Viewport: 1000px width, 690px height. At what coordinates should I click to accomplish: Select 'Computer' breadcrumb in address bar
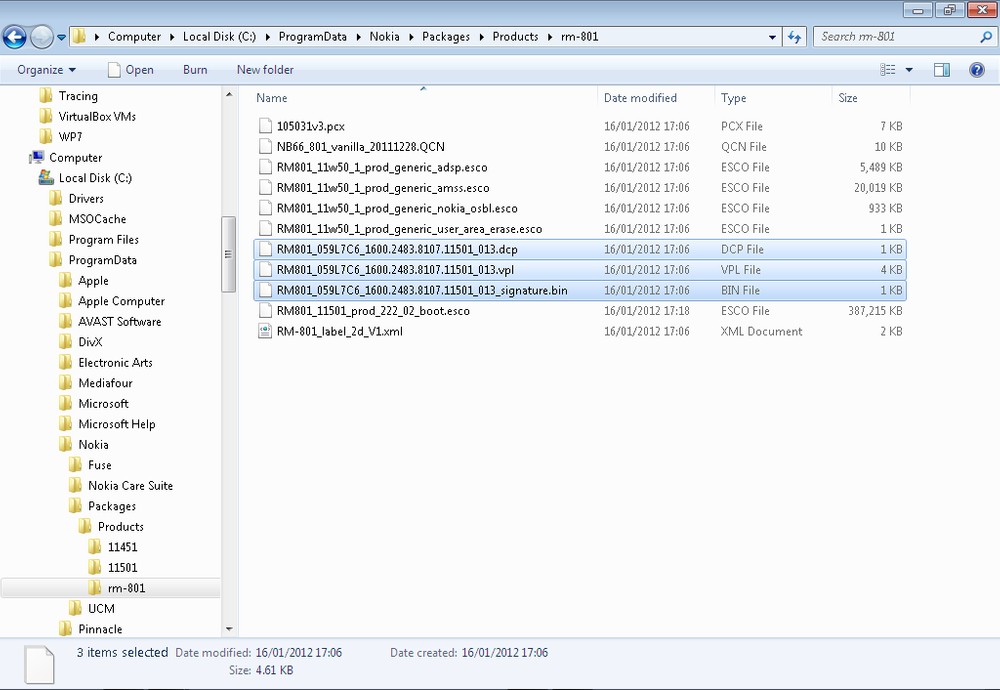(x=135, y=36)
